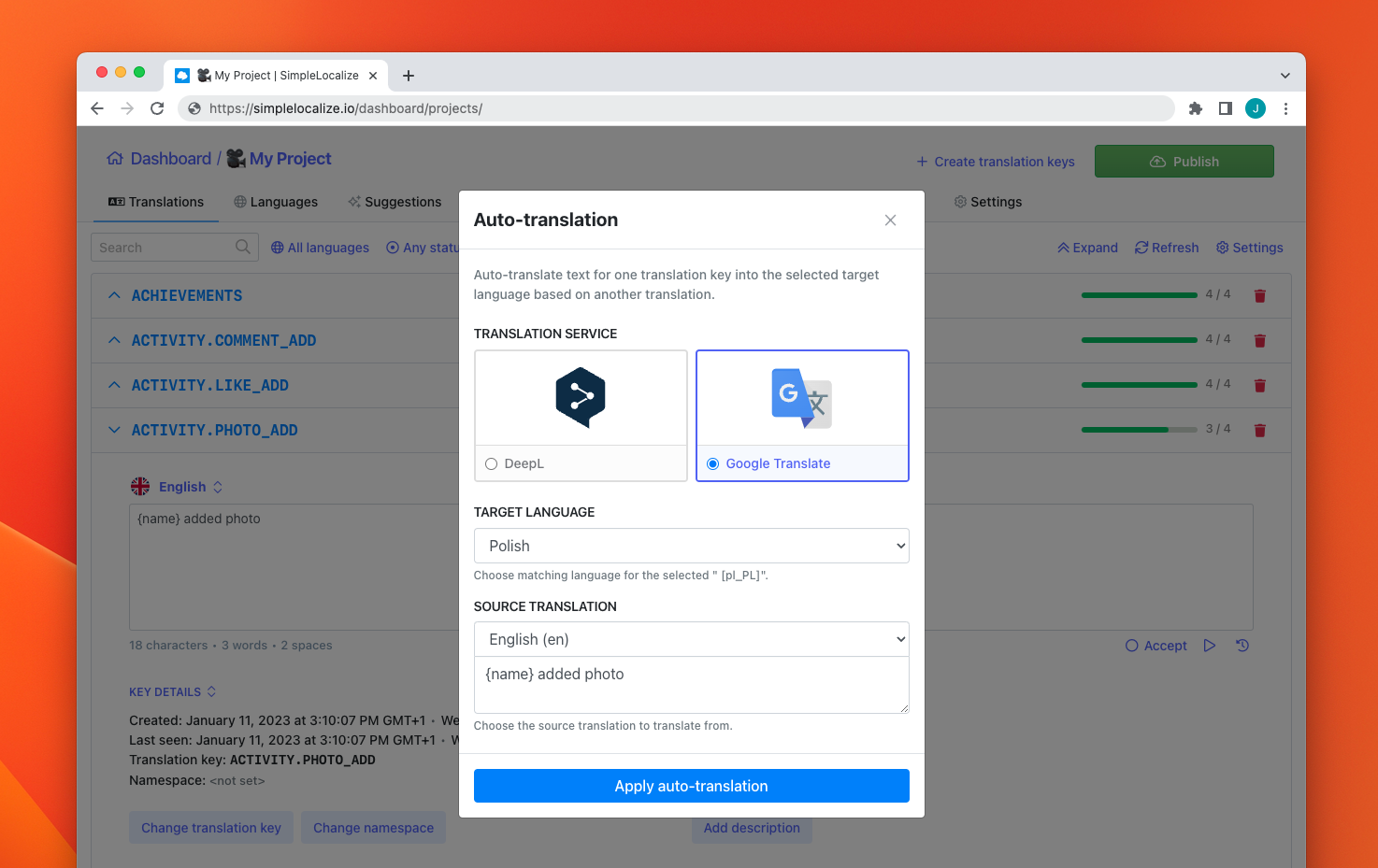The image size is (1378, 868).
Task: Click the Publish button
Action: [1184, 161]
